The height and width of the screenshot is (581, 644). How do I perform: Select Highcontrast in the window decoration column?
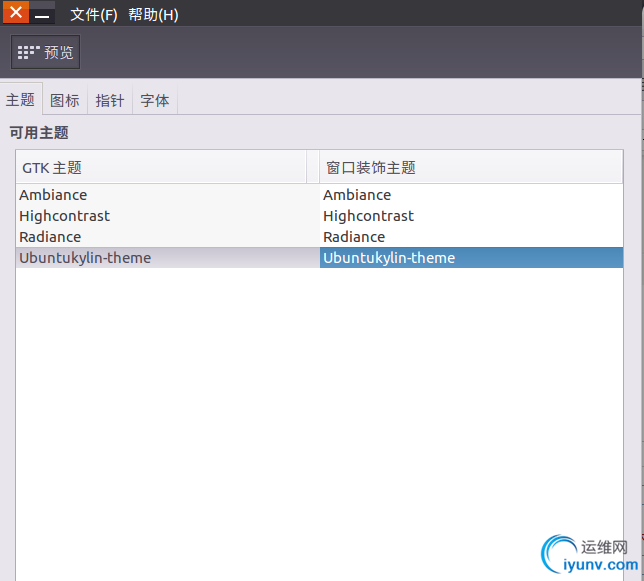[x=471, y=216]
